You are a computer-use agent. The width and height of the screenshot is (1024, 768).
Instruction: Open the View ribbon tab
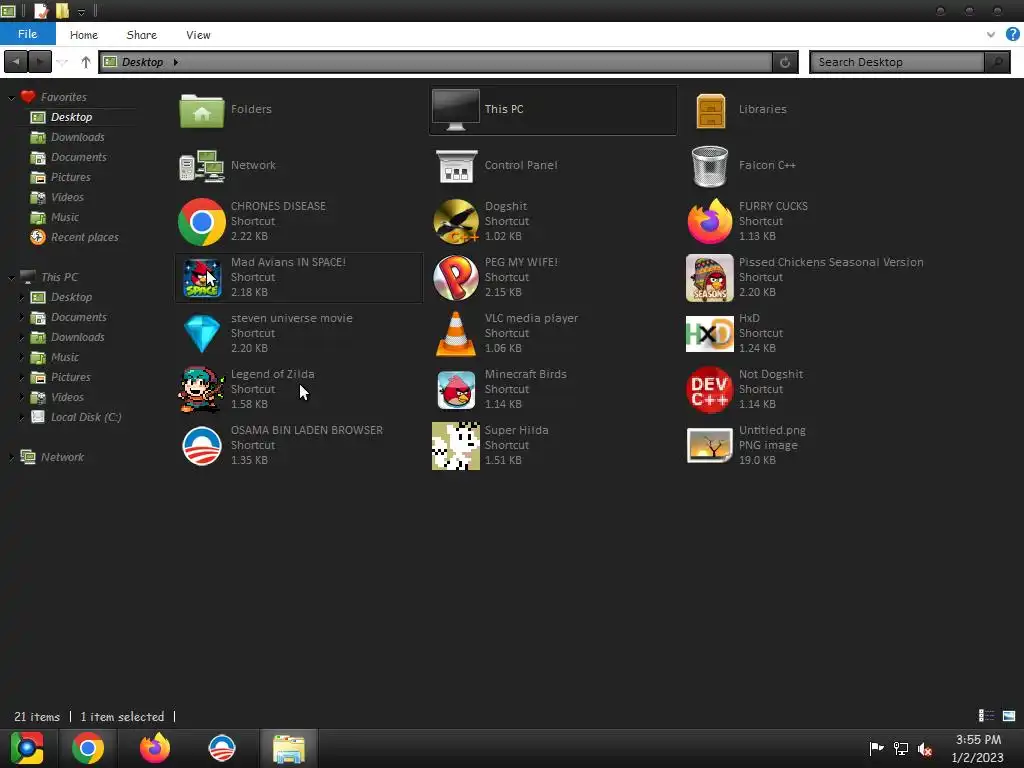[x=198, y=35]
